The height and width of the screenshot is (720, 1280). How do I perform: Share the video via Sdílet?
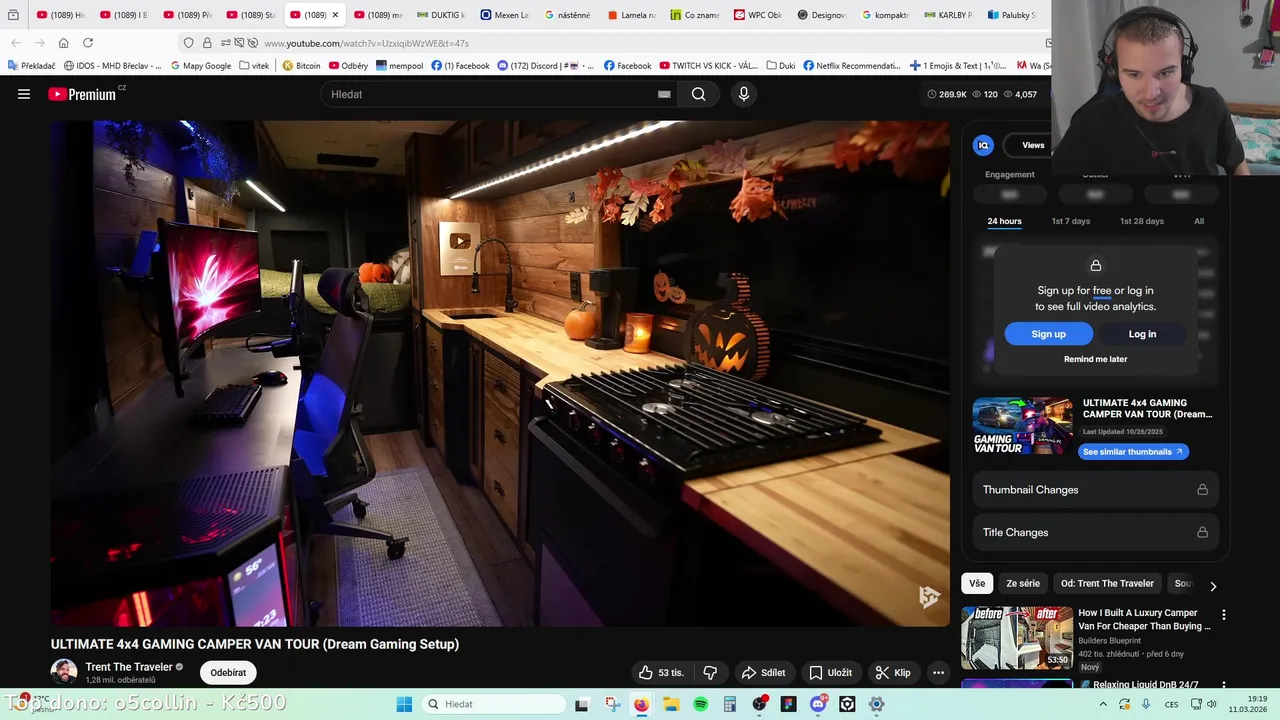coord(763,673)
